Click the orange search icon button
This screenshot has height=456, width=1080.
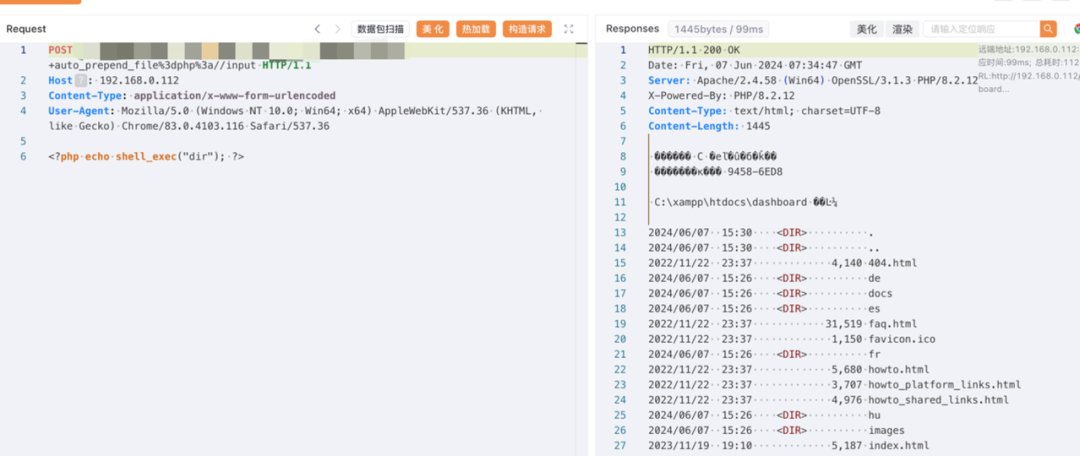1048,29
